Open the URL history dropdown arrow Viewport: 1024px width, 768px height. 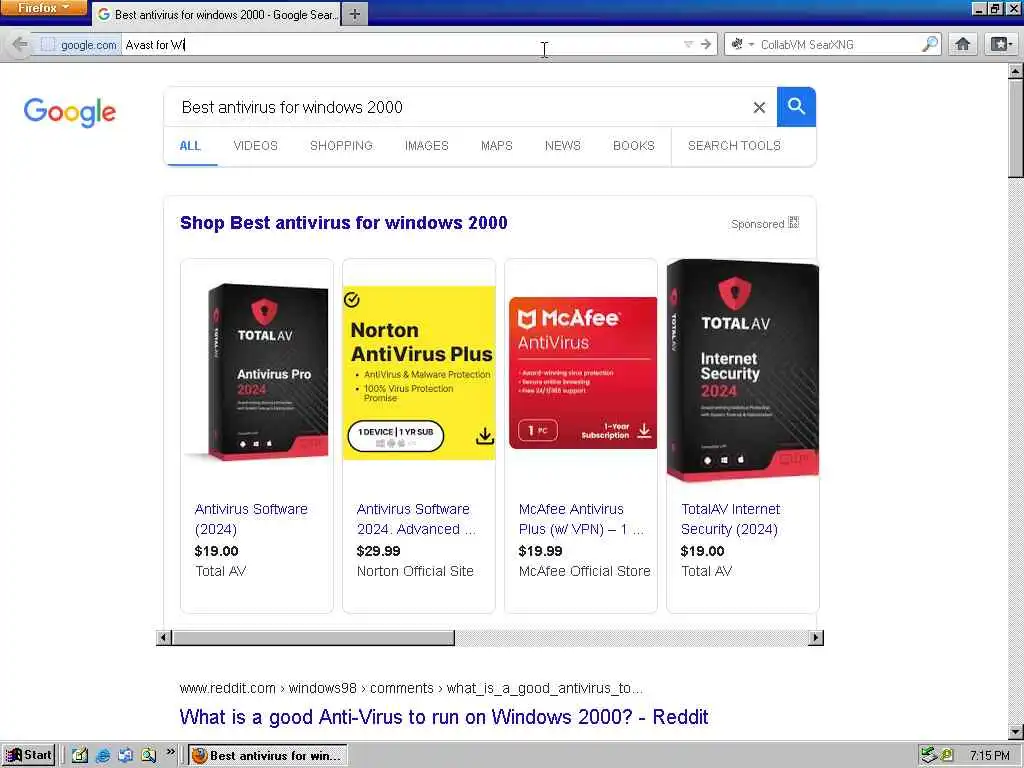coord(688,44)
